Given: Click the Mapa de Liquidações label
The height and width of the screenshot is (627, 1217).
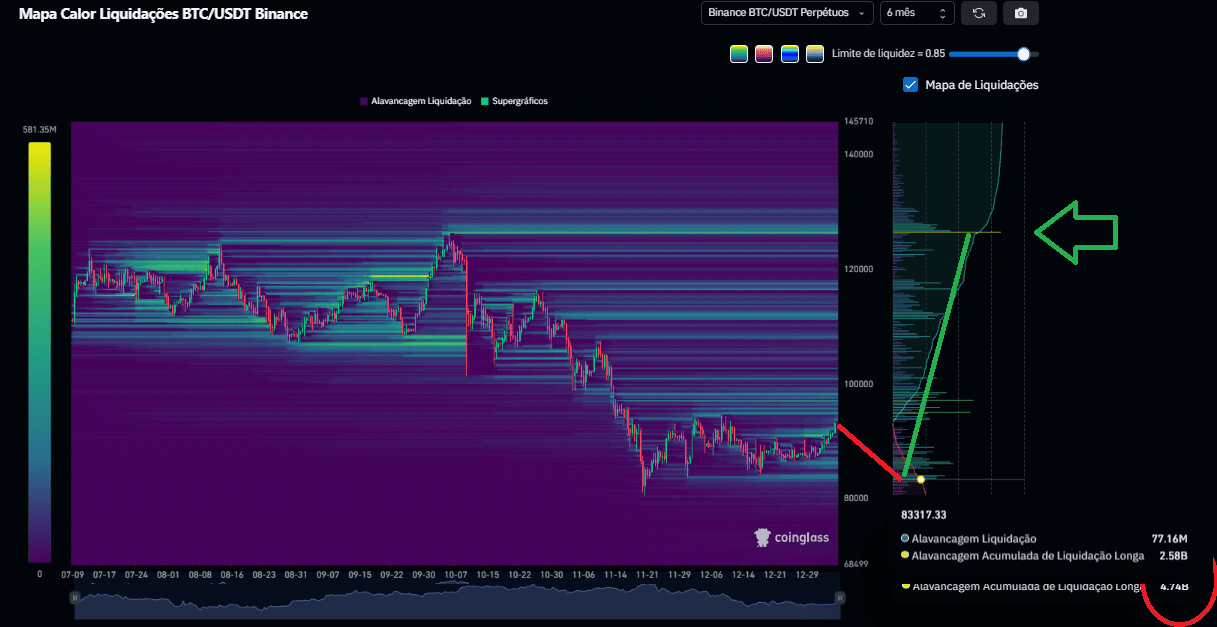Looking at the screenshot, I should 981,85.
